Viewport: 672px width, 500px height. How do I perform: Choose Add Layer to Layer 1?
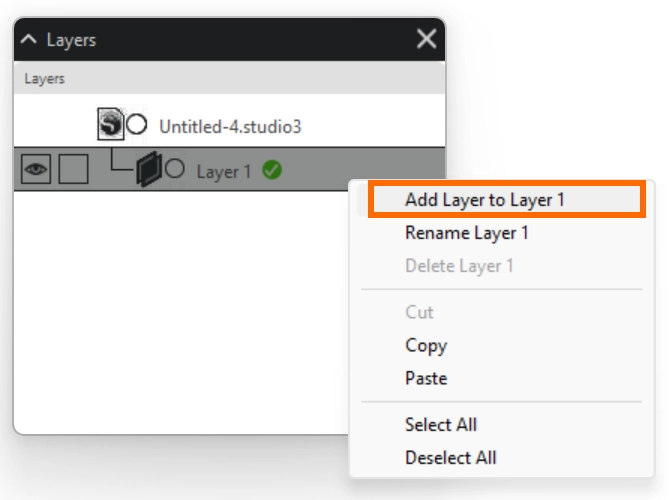(x=485, y=200)
